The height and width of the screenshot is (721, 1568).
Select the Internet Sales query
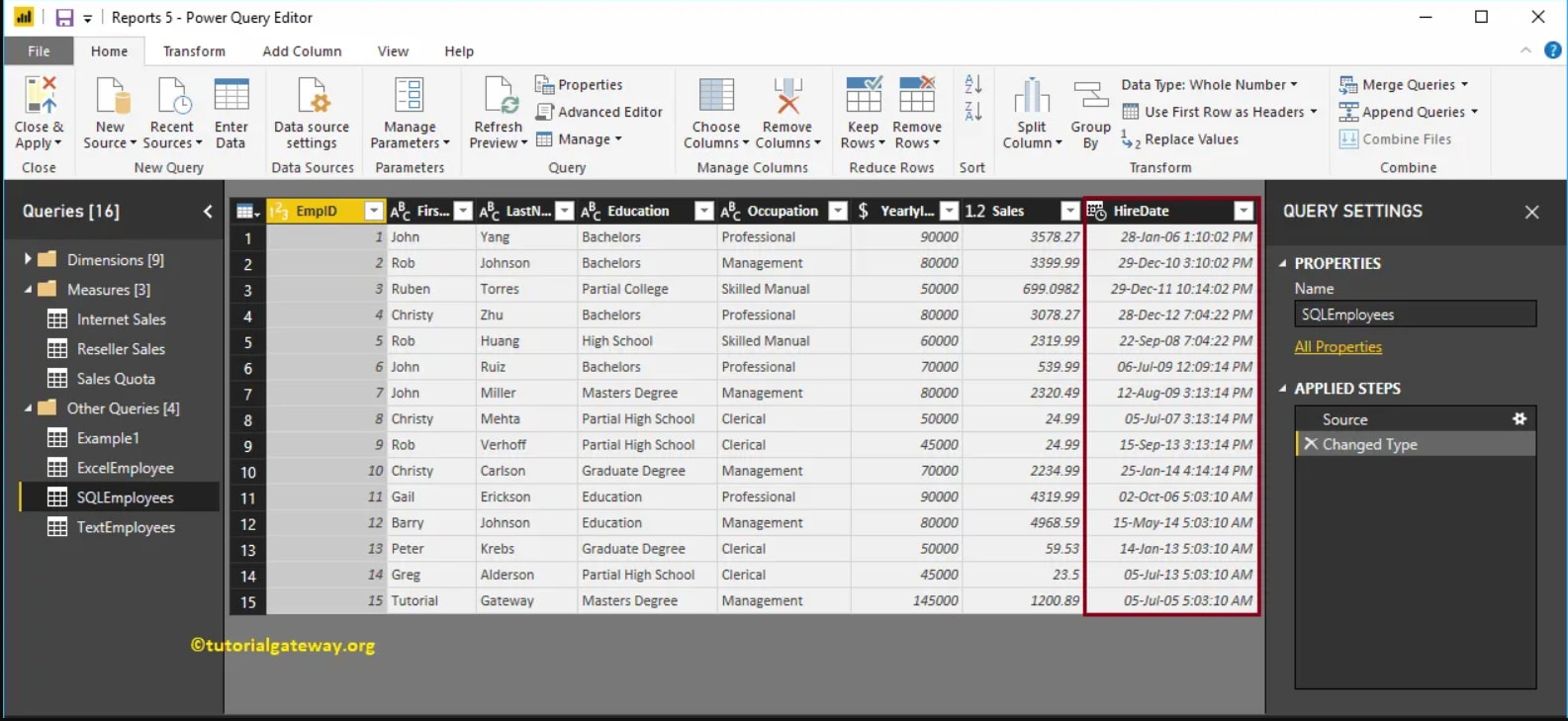coord(121,319)
